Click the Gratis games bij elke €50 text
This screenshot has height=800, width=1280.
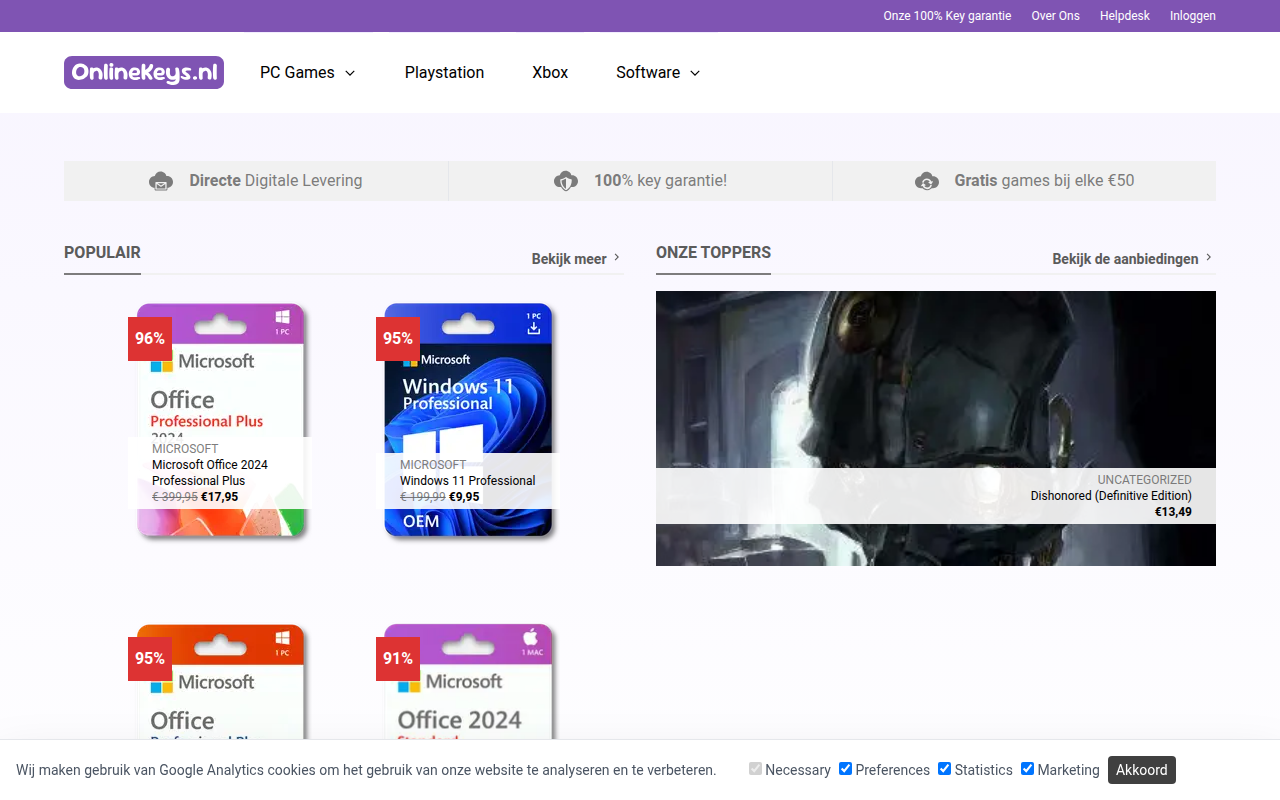coord(1044,181)
